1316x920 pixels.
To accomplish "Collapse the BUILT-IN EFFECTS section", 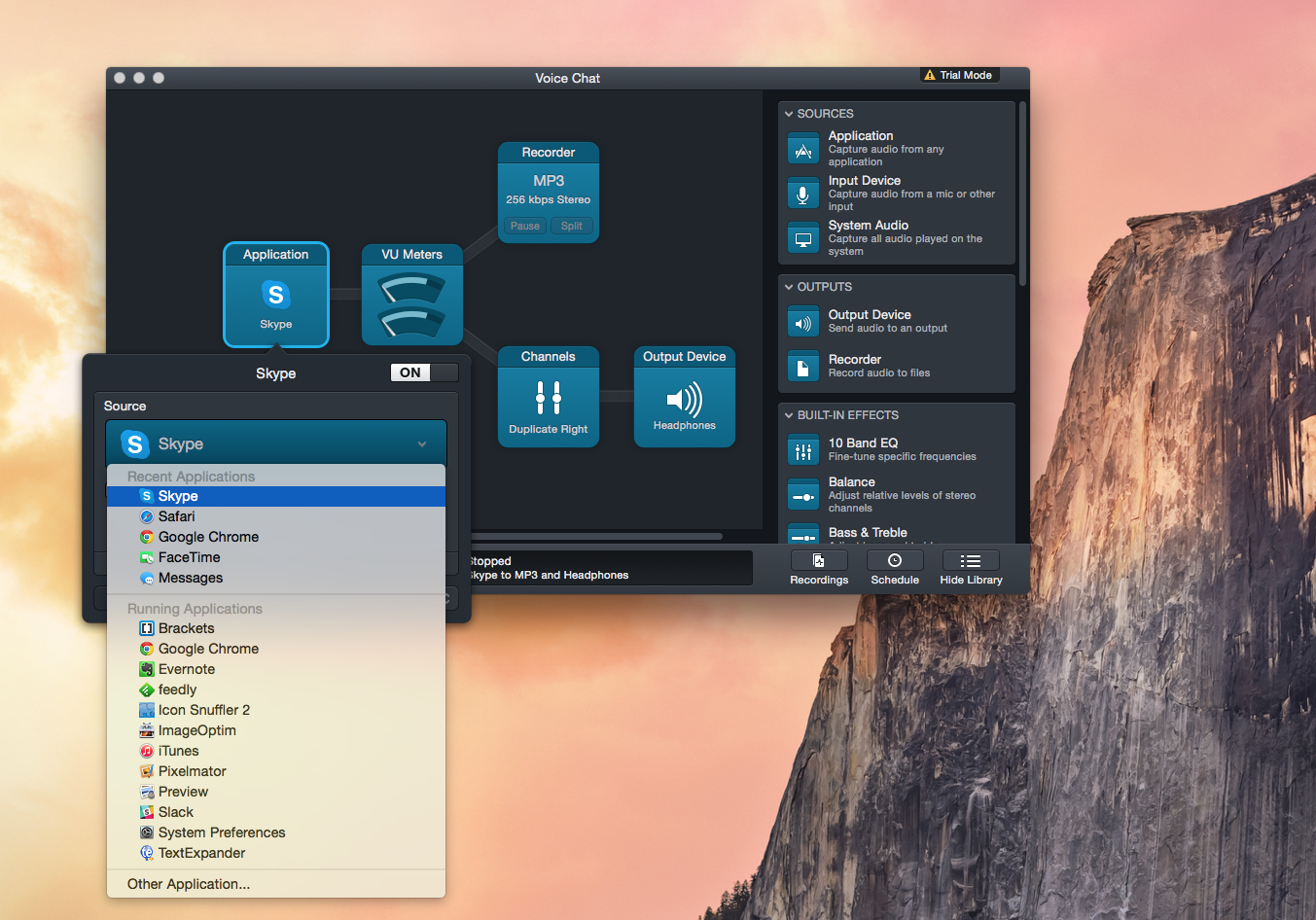I will tap(789, 415).
